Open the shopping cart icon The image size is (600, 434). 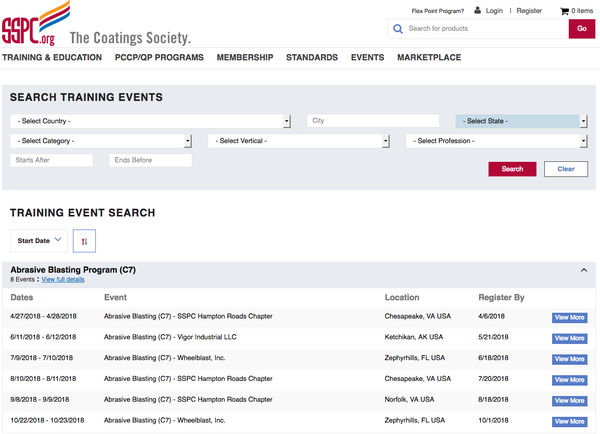coord(564,11)
